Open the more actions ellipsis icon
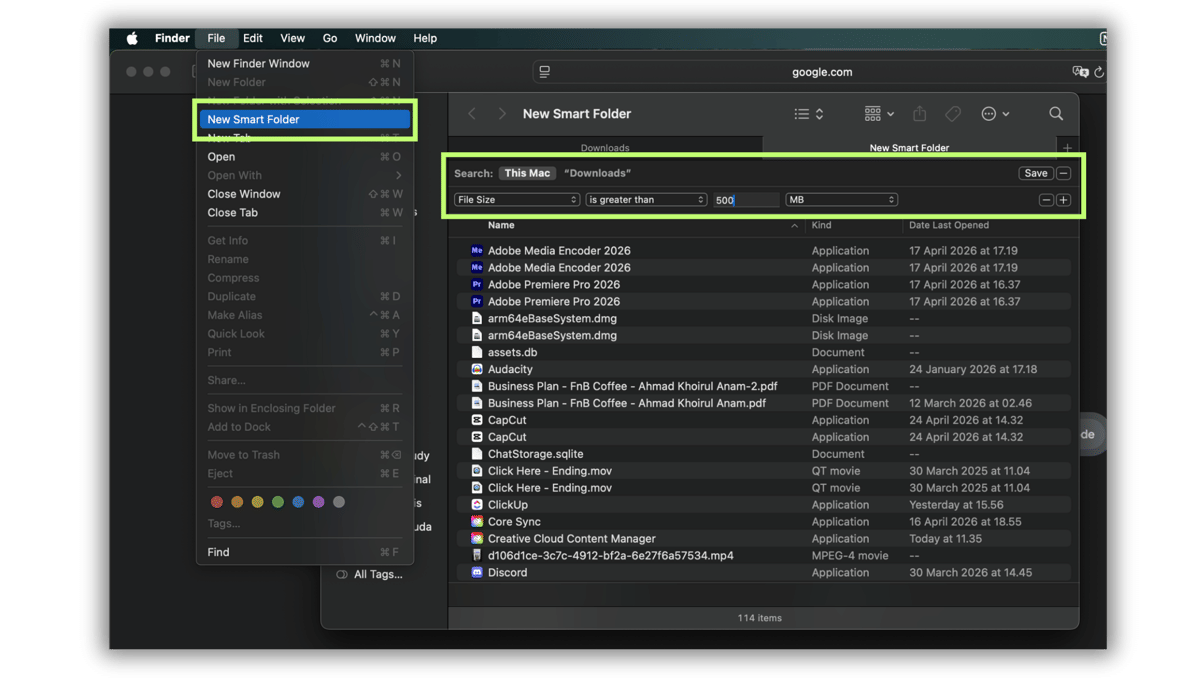The width and height of the screenshot is (1200, 698). click(990, 113)
